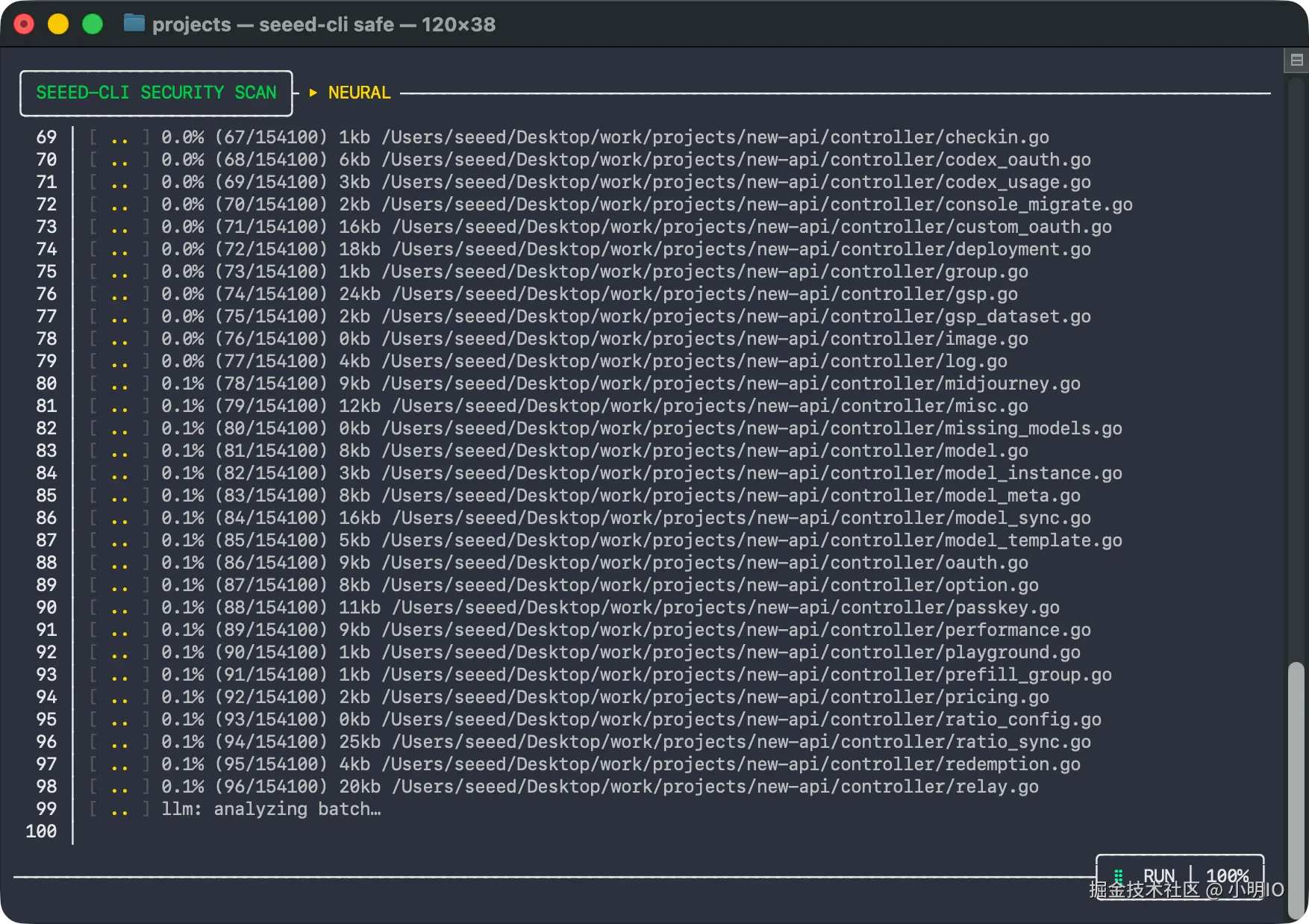The image size is (1309, 924).
Task: Click the RUN status indicator
Action: click(x=1159, y=875)
